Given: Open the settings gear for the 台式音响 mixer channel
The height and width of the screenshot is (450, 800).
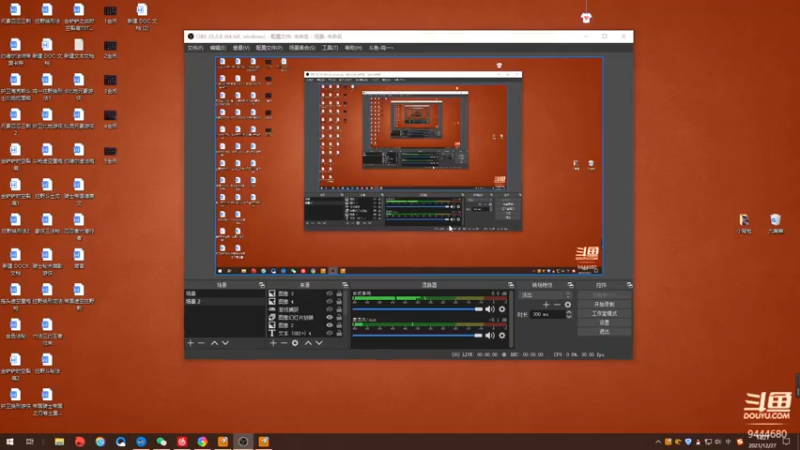Looking at the screenshot, I should point(502,309).
